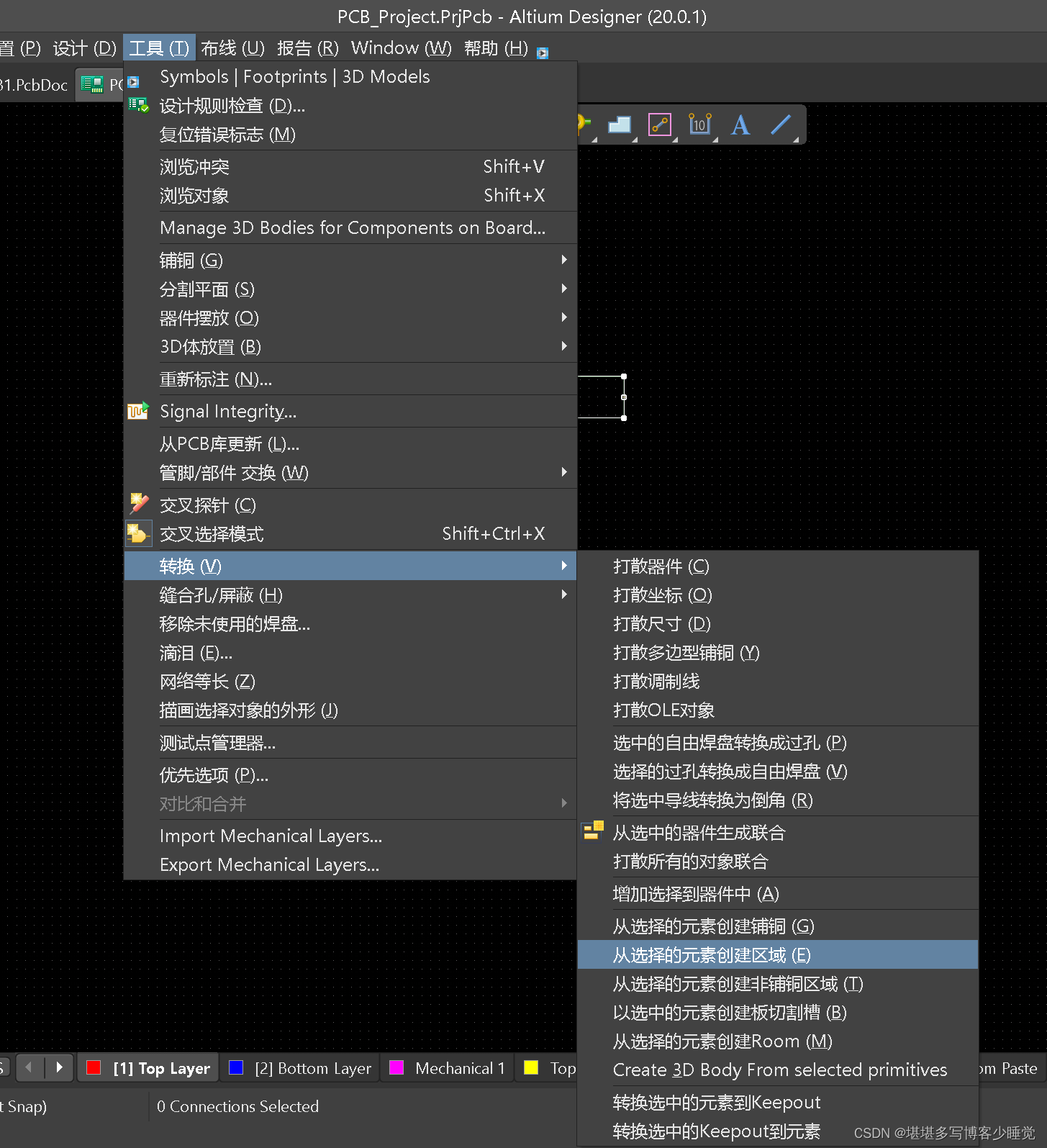Expand the 器件摆放 (O) submenu arrow

pos(565,317)
